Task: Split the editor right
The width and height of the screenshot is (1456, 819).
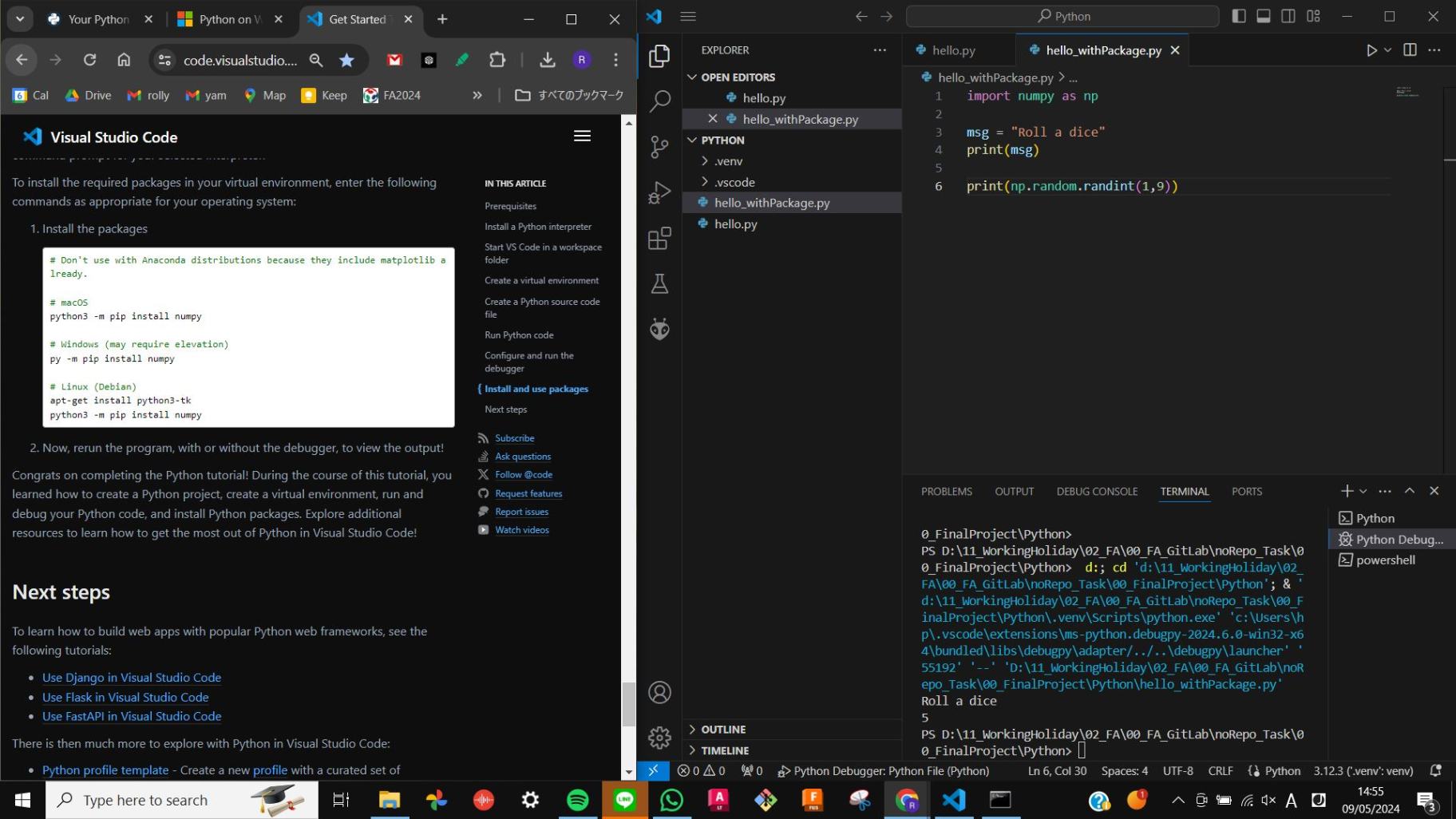Action: pos(1410,50)
